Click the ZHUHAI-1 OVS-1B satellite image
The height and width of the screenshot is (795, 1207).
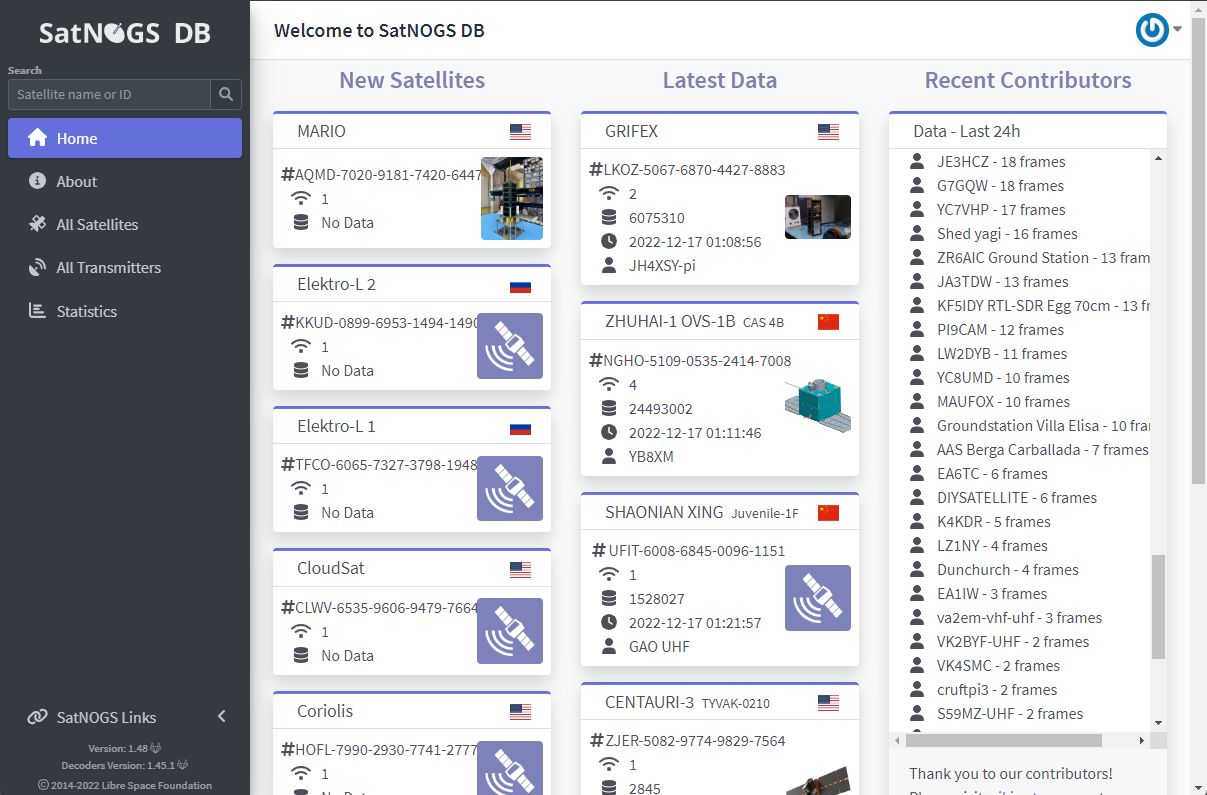click(817, 405)
